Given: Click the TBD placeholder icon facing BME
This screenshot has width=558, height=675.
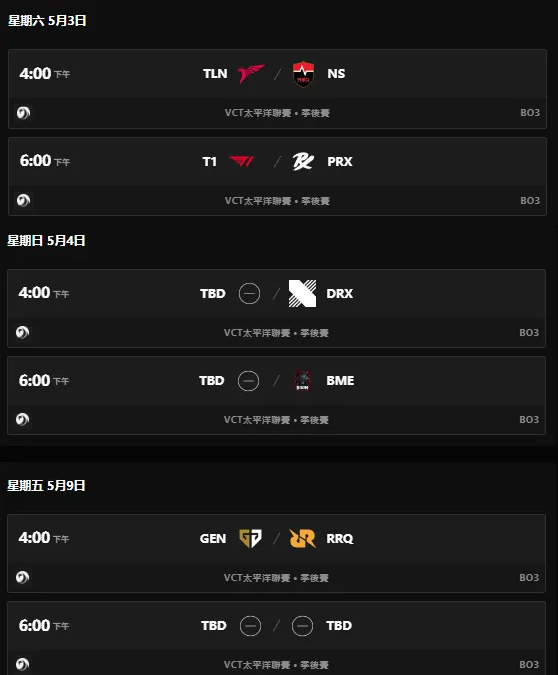Looking at the screenshot, I should pyautogui.click(x=248, y=381).
